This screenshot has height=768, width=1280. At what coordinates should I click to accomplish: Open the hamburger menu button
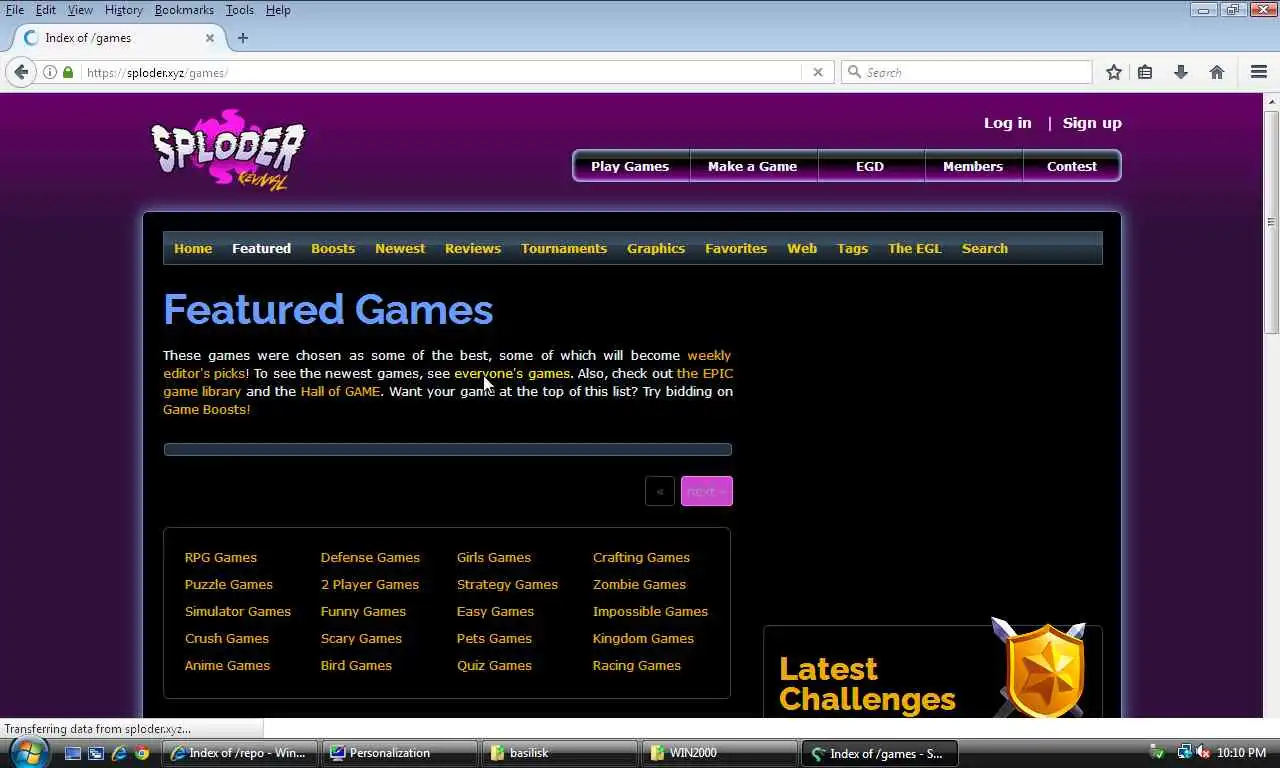pyautogui.click(x=1259, y=72)
